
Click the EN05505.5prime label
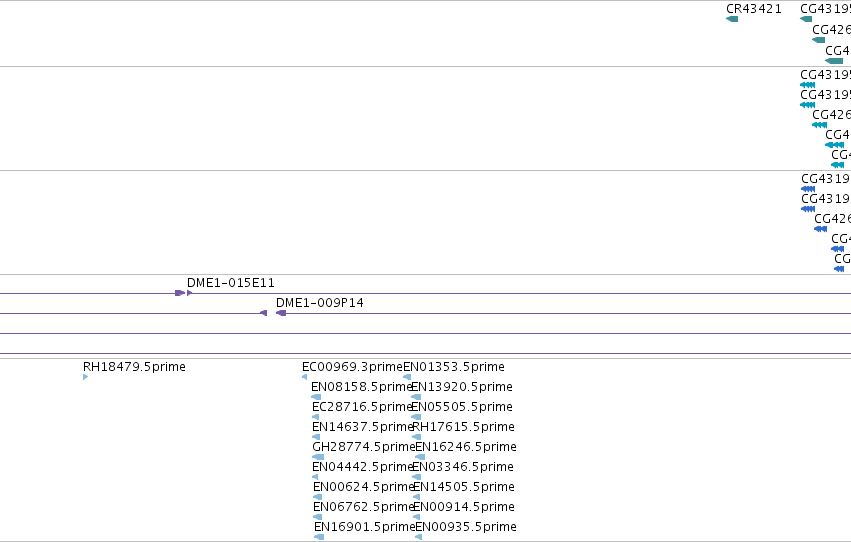point(462,407)
